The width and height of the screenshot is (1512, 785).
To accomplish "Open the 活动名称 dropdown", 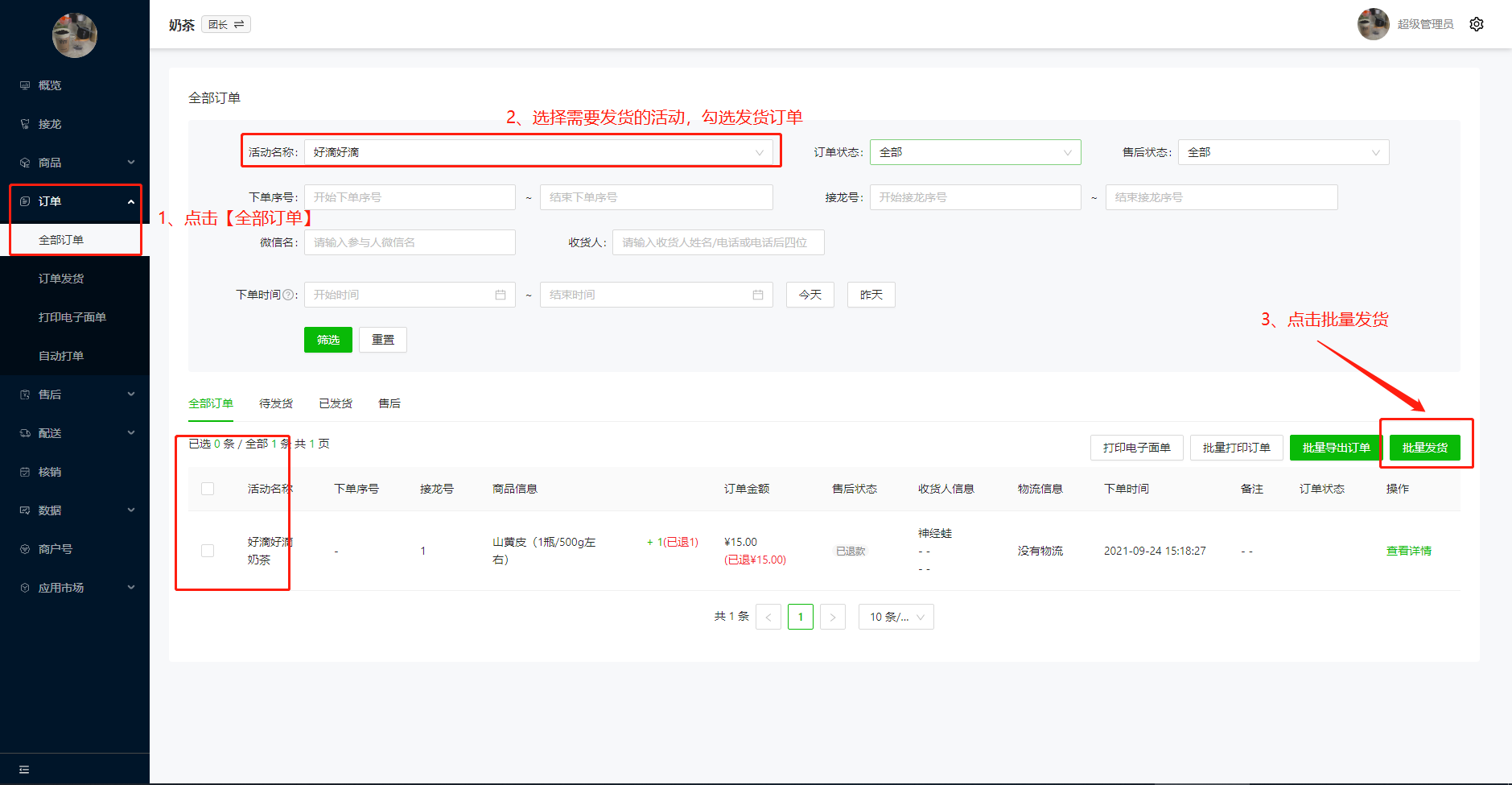I will (538, 152).
